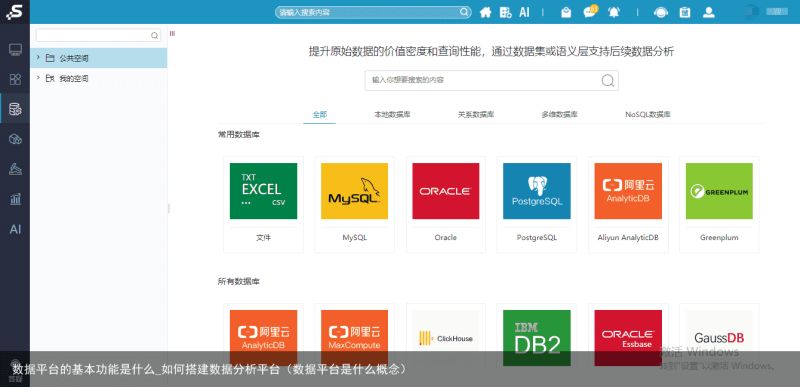800x387 pixels.
Task: Expand the 我的空间 tree node
Action: tap(38, 78)
